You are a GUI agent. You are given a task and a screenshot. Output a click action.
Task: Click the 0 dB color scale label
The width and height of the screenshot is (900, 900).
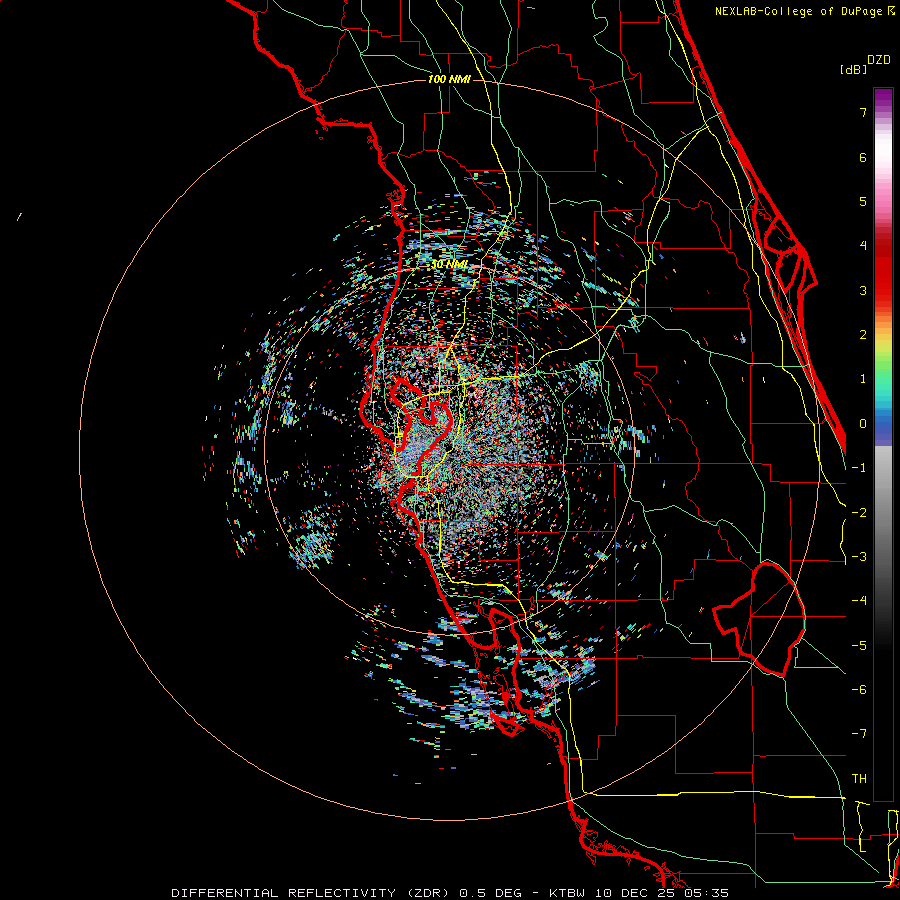863,424
